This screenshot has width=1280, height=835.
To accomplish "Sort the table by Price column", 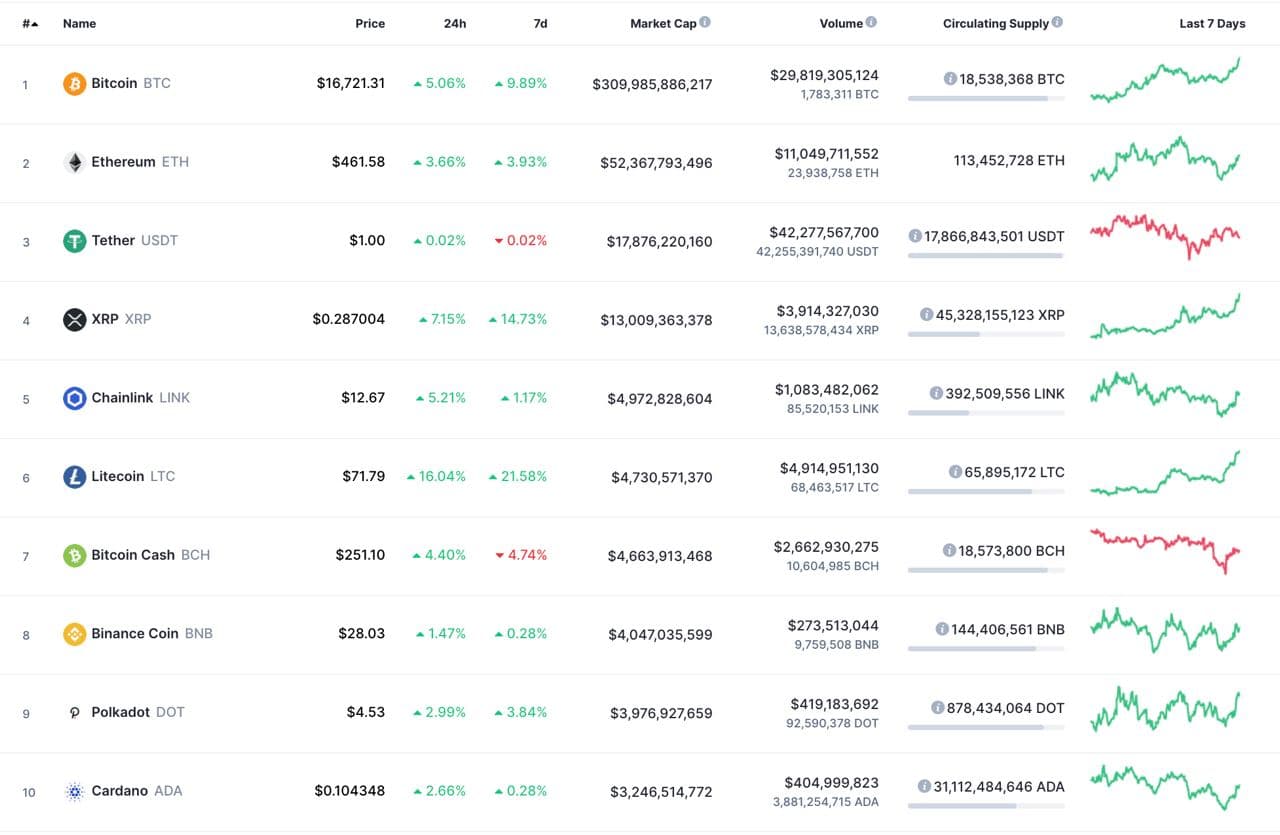I will point(370,23).
